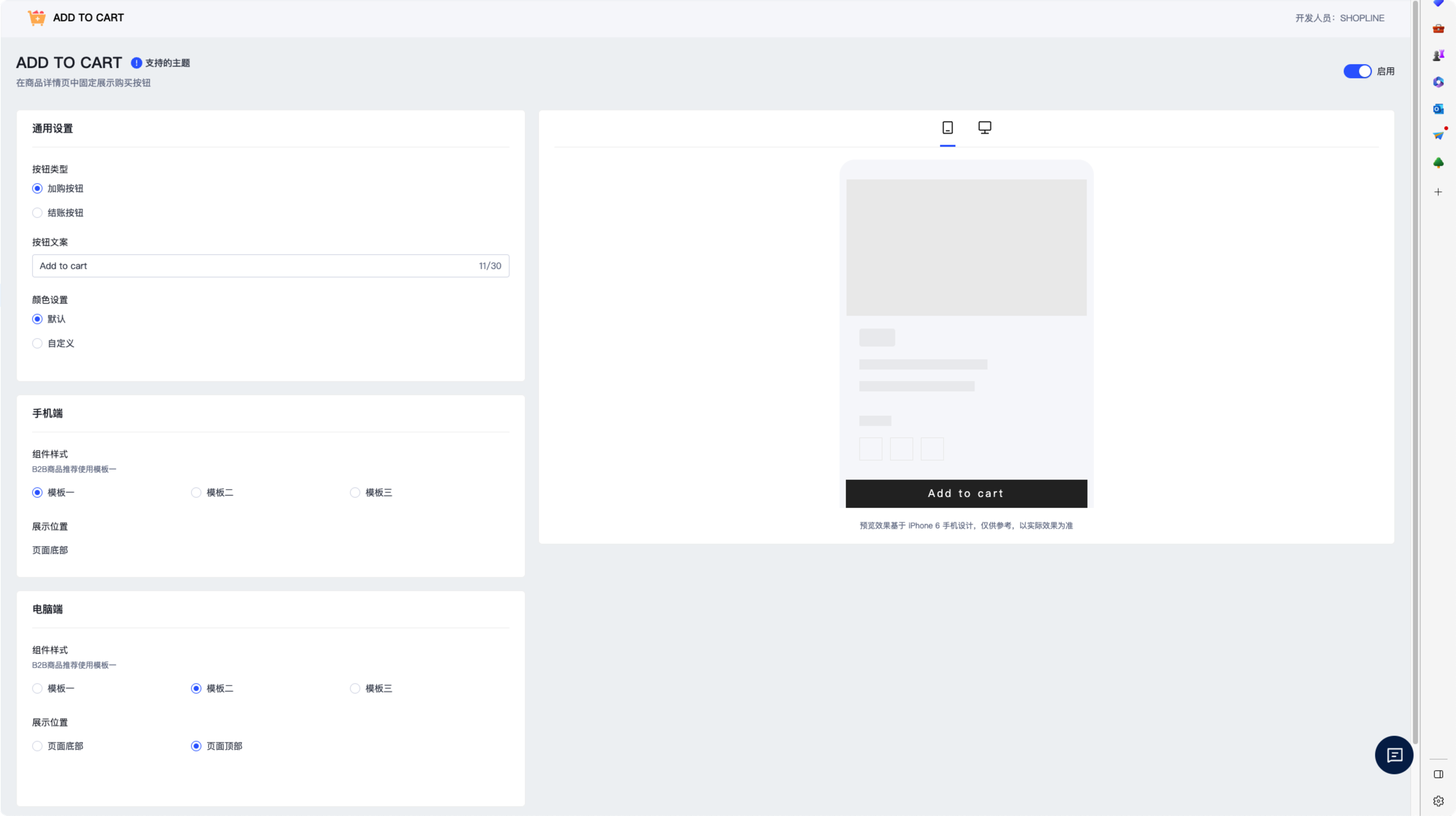The image size is (1456, 816).
Task: Click 模板三 for mobile component style
Action: (355, 492)
